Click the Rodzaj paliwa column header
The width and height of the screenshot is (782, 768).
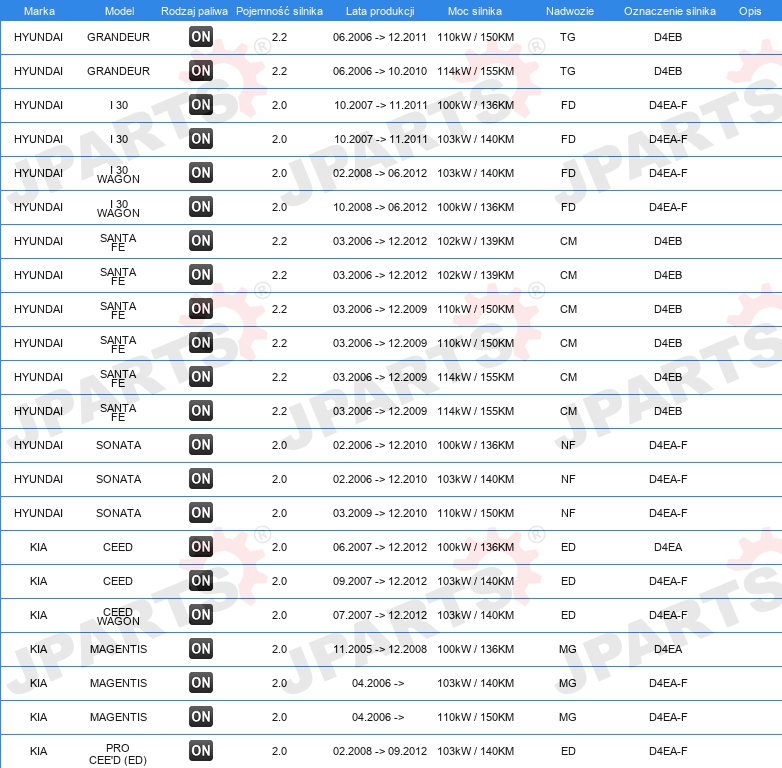(194, 11)
